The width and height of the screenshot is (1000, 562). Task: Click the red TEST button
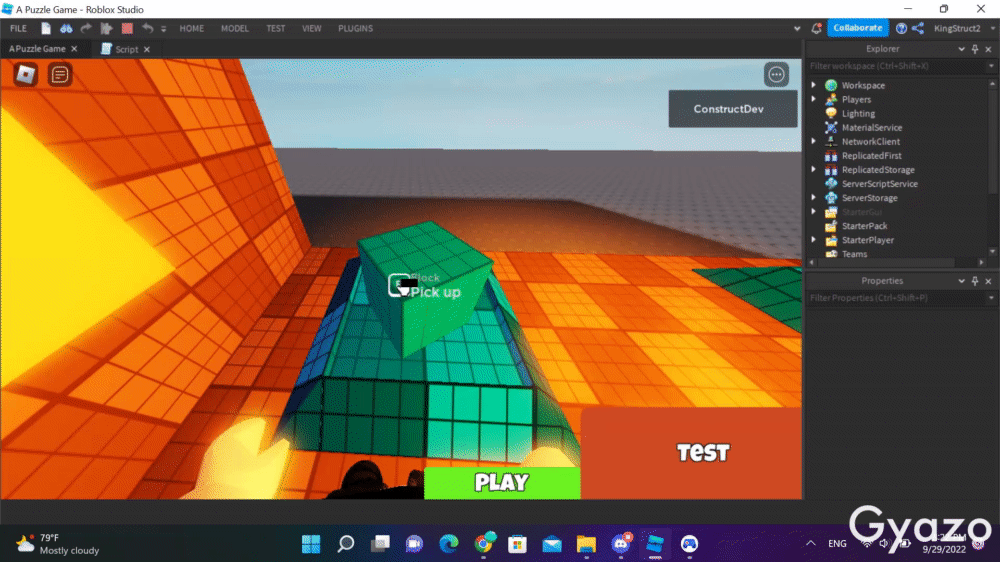691,453
